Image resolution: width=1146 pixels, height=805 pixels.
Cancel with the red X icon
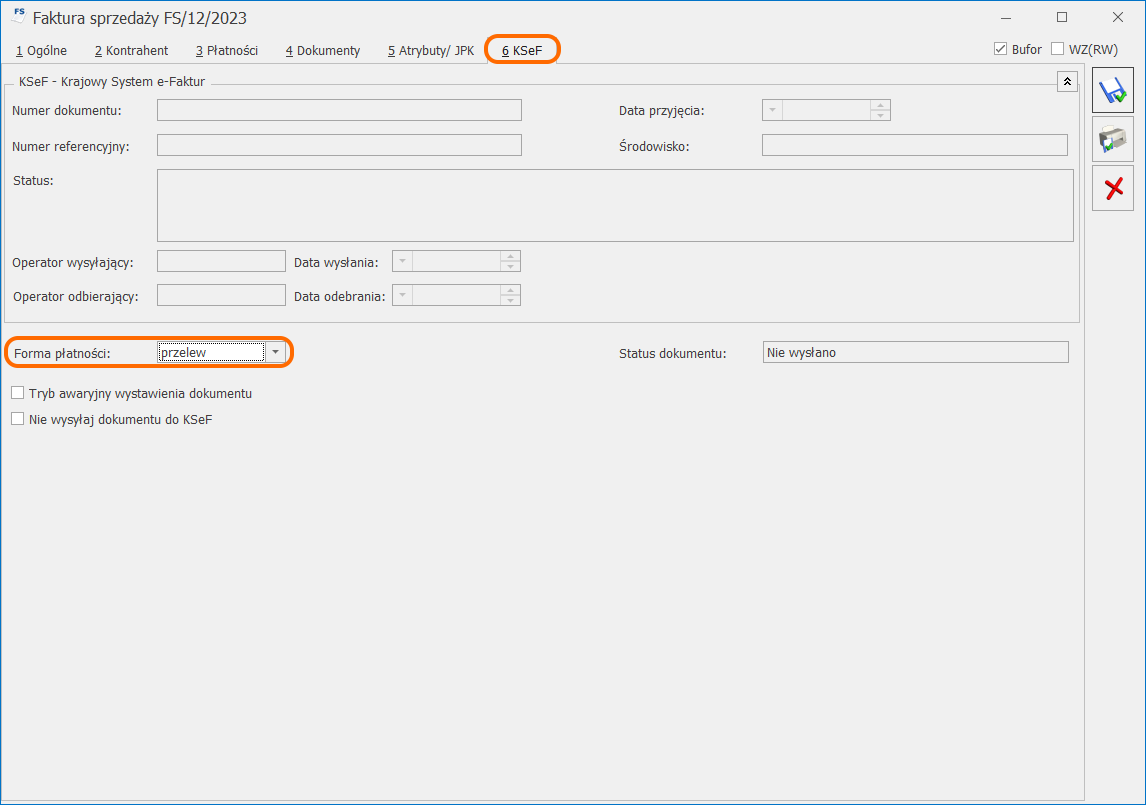(1112, 188)
